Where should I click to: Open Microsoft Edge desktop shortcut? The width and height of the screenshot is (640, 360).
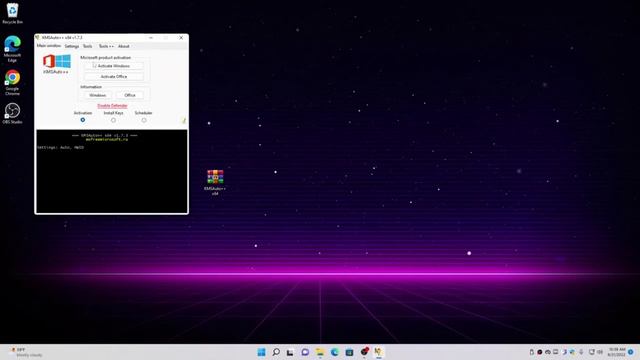(12, 49)
